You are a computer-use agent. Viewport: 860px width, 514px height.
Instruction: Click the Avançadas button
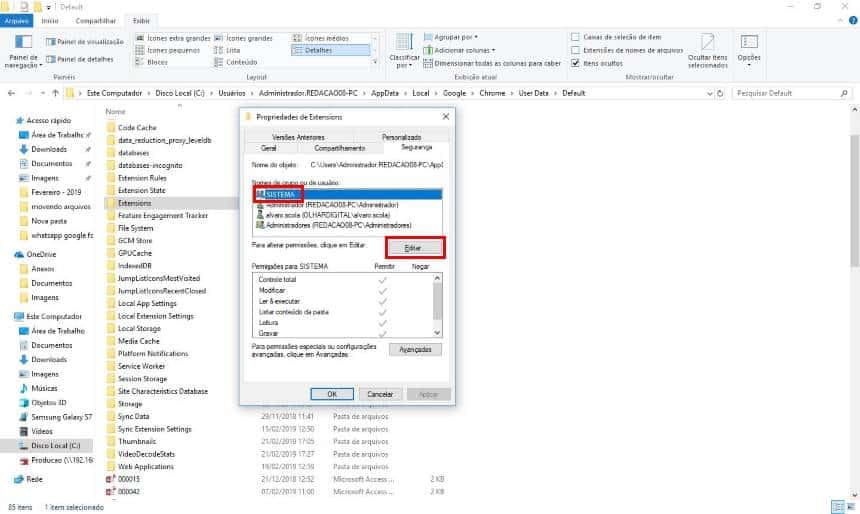[415, 349]
